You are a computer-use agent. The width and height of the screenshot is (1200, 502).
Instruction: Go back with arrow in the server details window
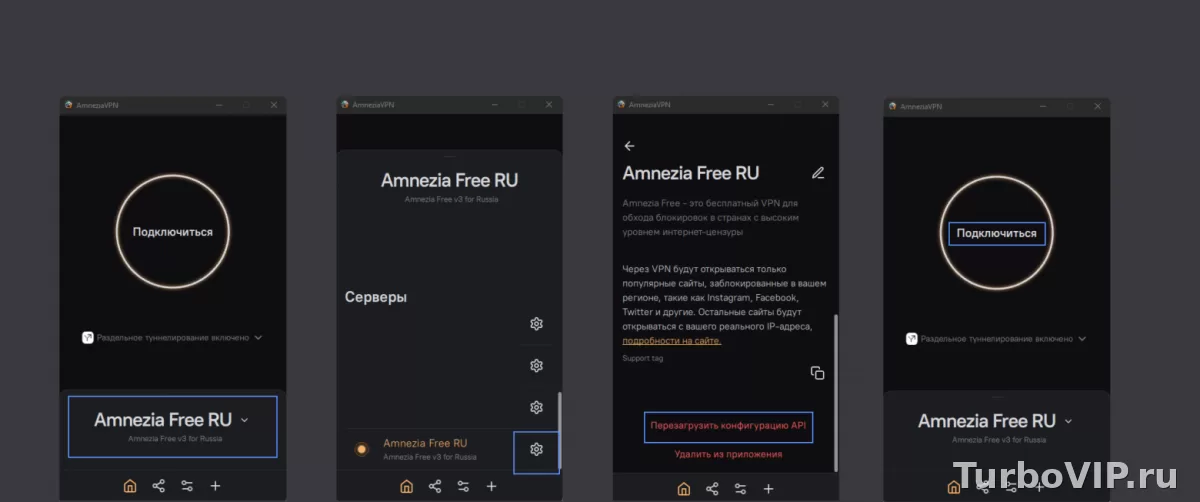pyautogui.click(x=629, y=146)
